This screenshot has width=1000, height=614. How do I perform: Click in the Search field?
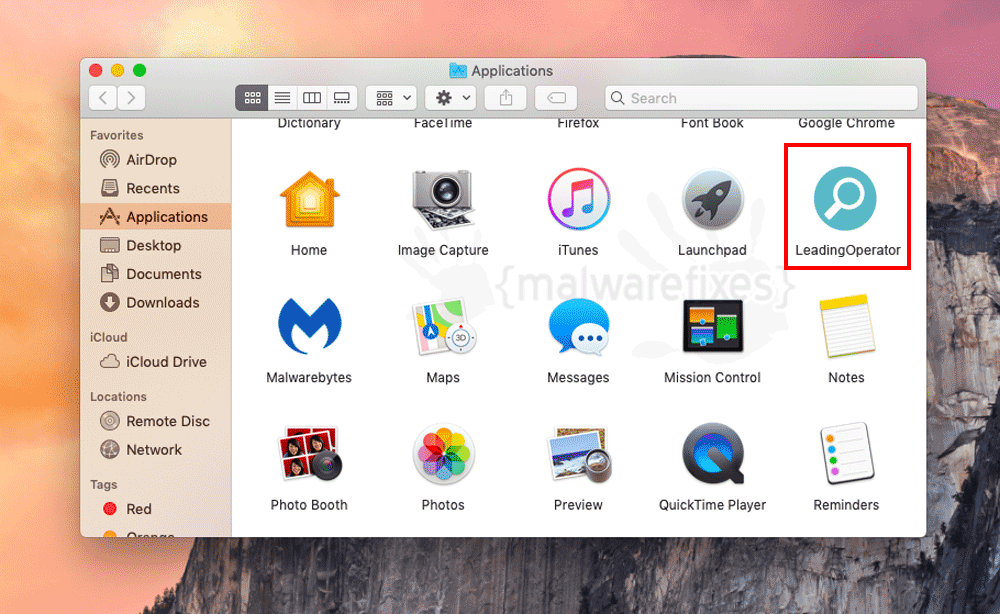761,98
